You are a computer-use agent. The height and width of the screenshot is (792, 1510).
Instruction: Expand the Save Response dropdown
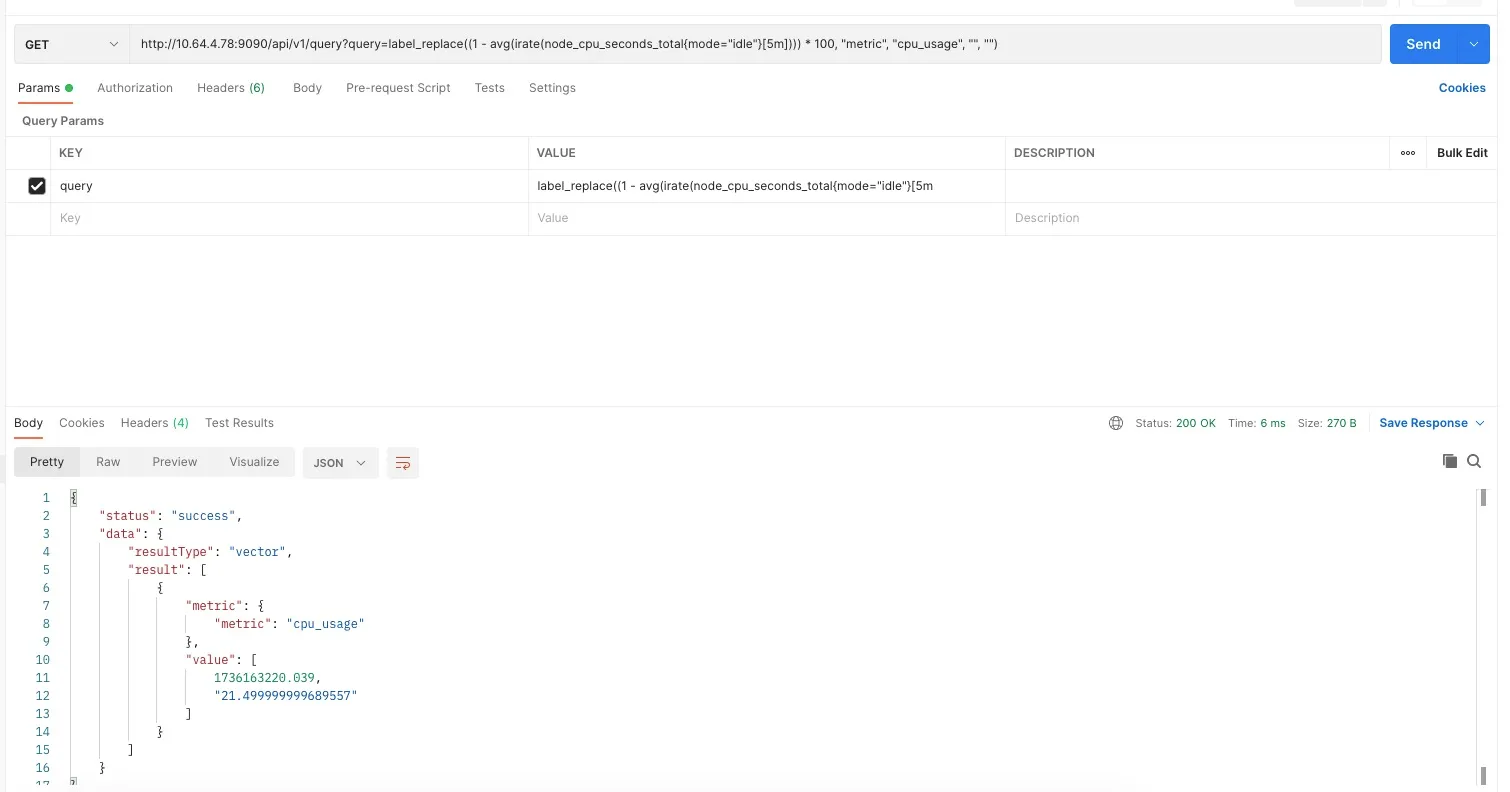[1431, 423]
